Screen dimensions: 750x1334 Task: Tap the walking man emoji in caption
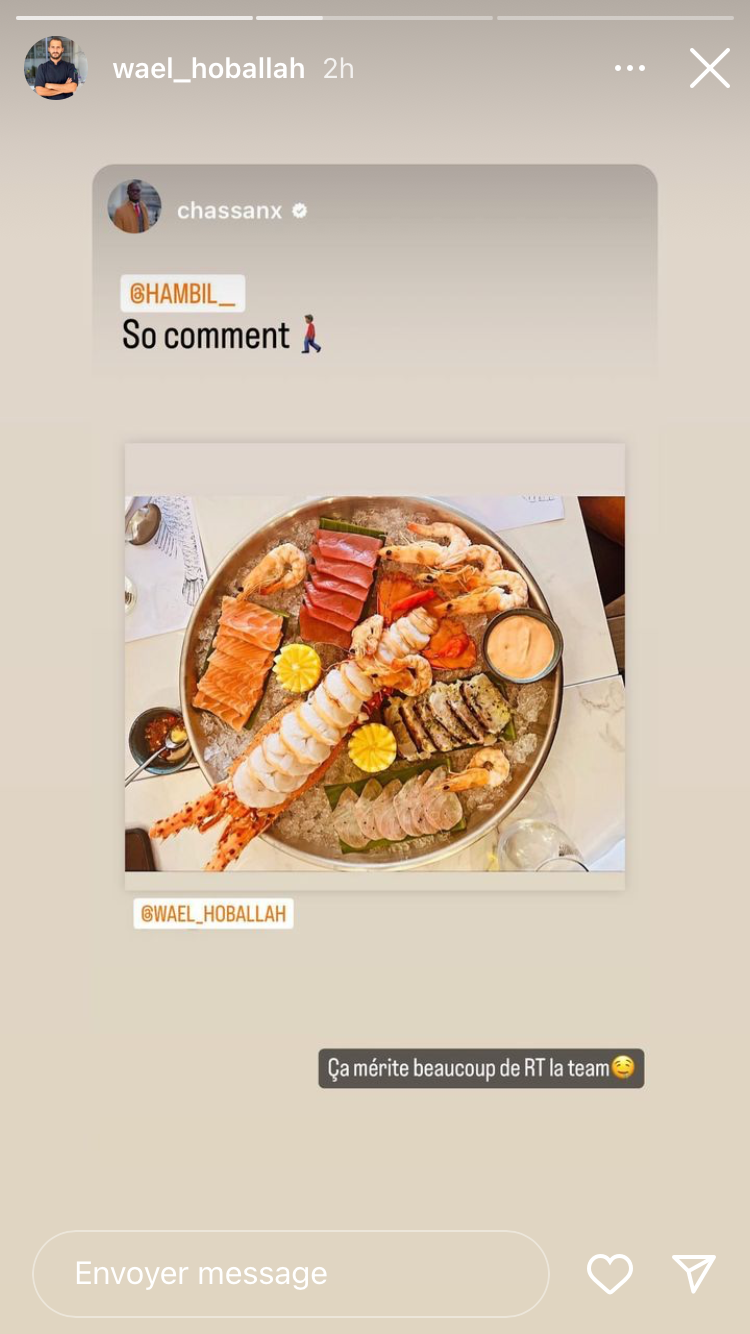click(311, 335)
